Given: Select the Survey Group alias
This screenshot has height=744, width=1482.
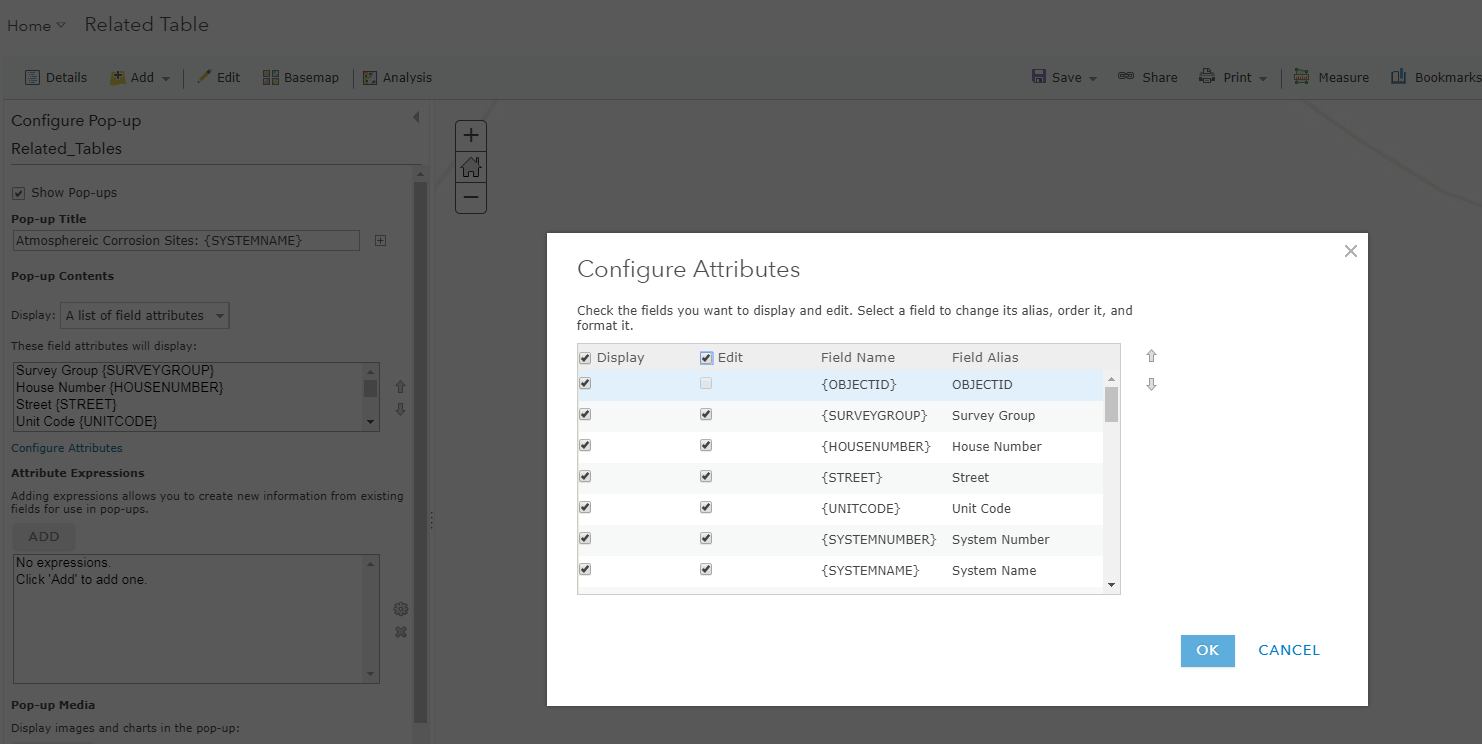Looking at the screenshot, I should [x=993, y=415].
